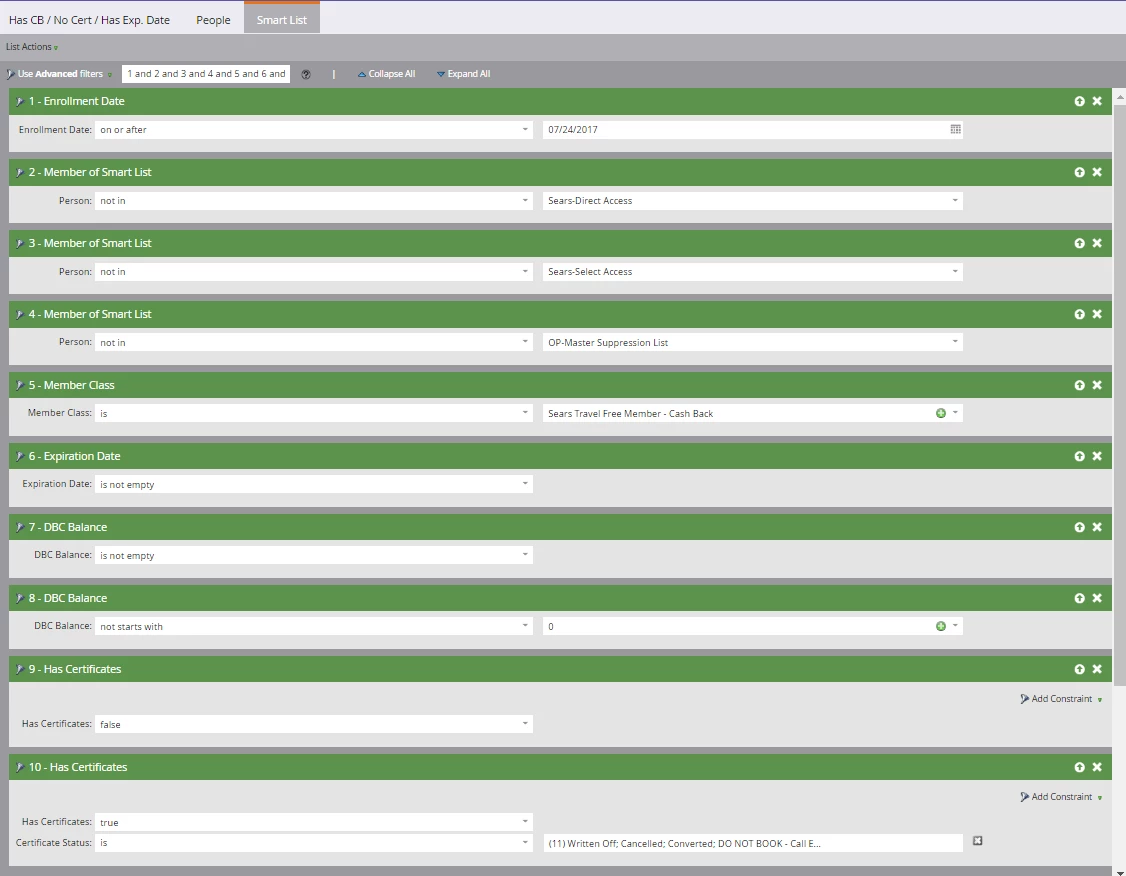Add Constraint to filter 9 Has Certificates
Screen dimensions: 1126x876
click(x=1061, y=699)
